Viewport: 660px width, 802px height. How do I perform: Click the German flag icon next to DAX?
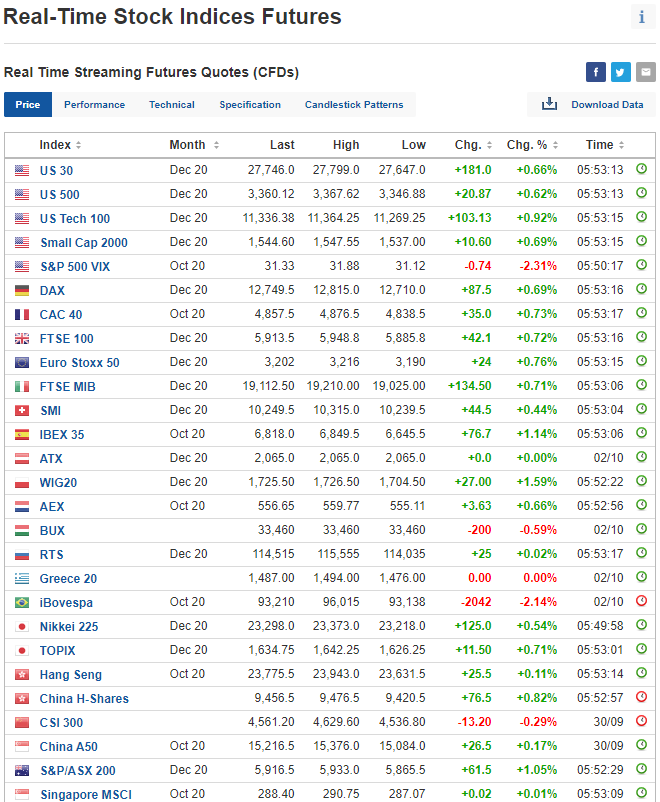click(x=22, y=290)
